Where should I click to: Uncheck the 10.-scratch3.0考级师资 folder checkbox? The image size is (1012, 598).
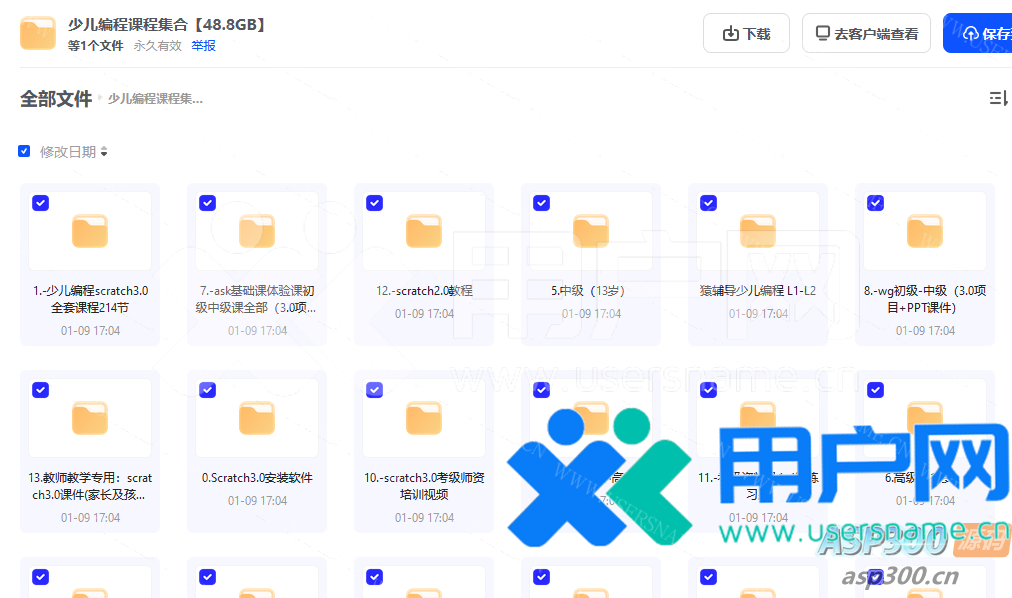pos(374,390)
